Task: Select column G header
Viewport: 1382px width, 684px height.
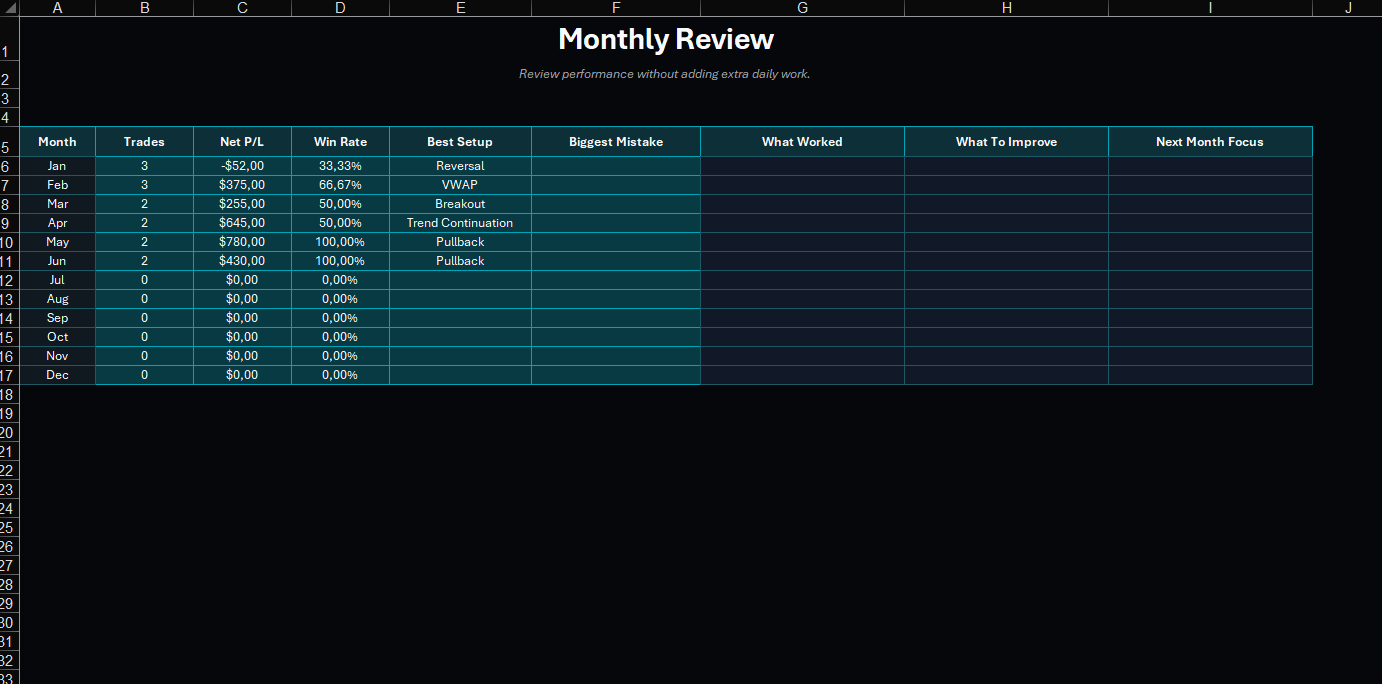Action: tap(802, 8)
